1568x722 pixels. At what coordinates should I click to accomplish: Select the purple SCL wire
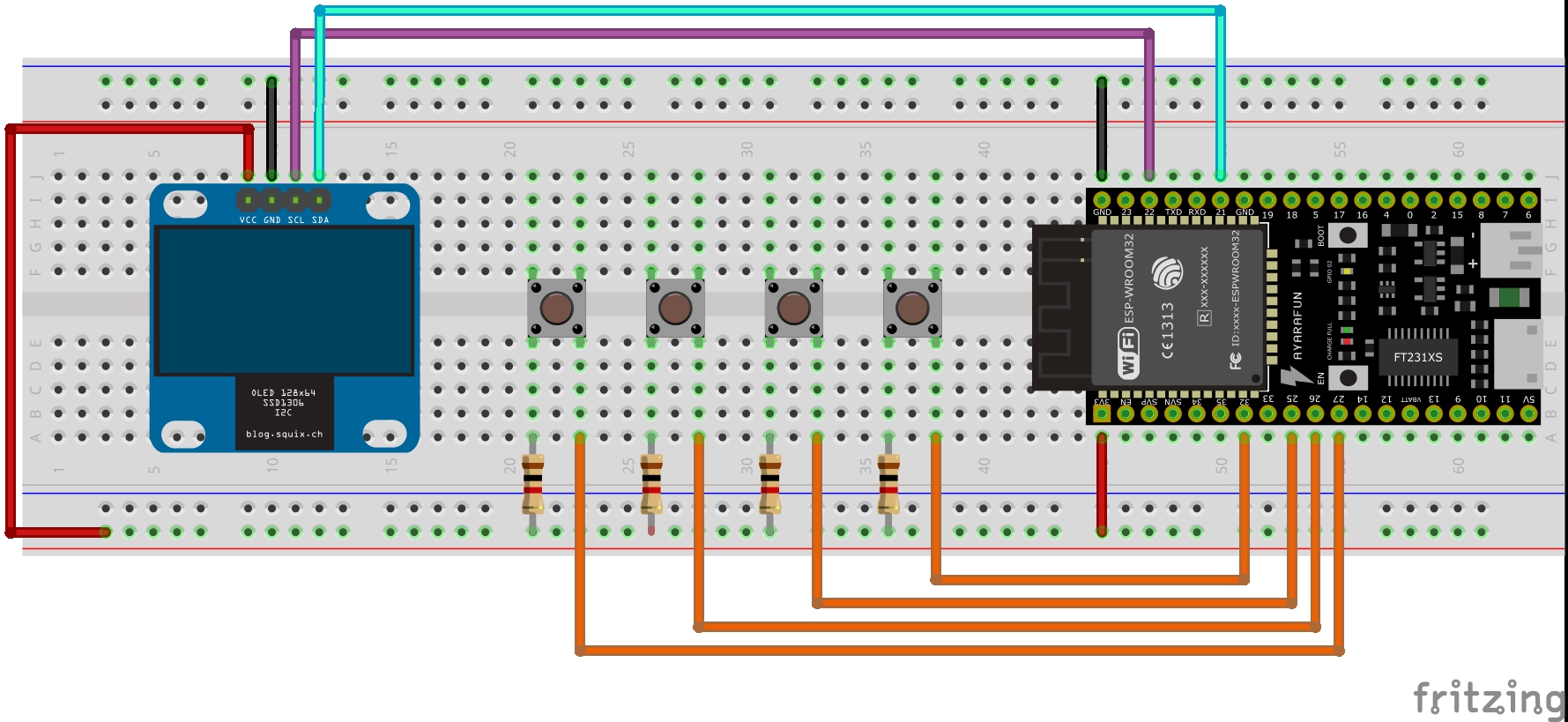tap(722, 33)
